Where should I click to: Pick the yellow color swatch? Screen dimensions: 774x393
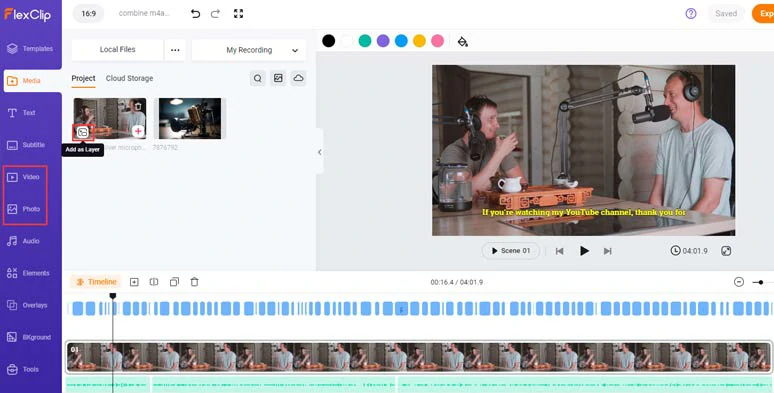click(x=420, y=41)
